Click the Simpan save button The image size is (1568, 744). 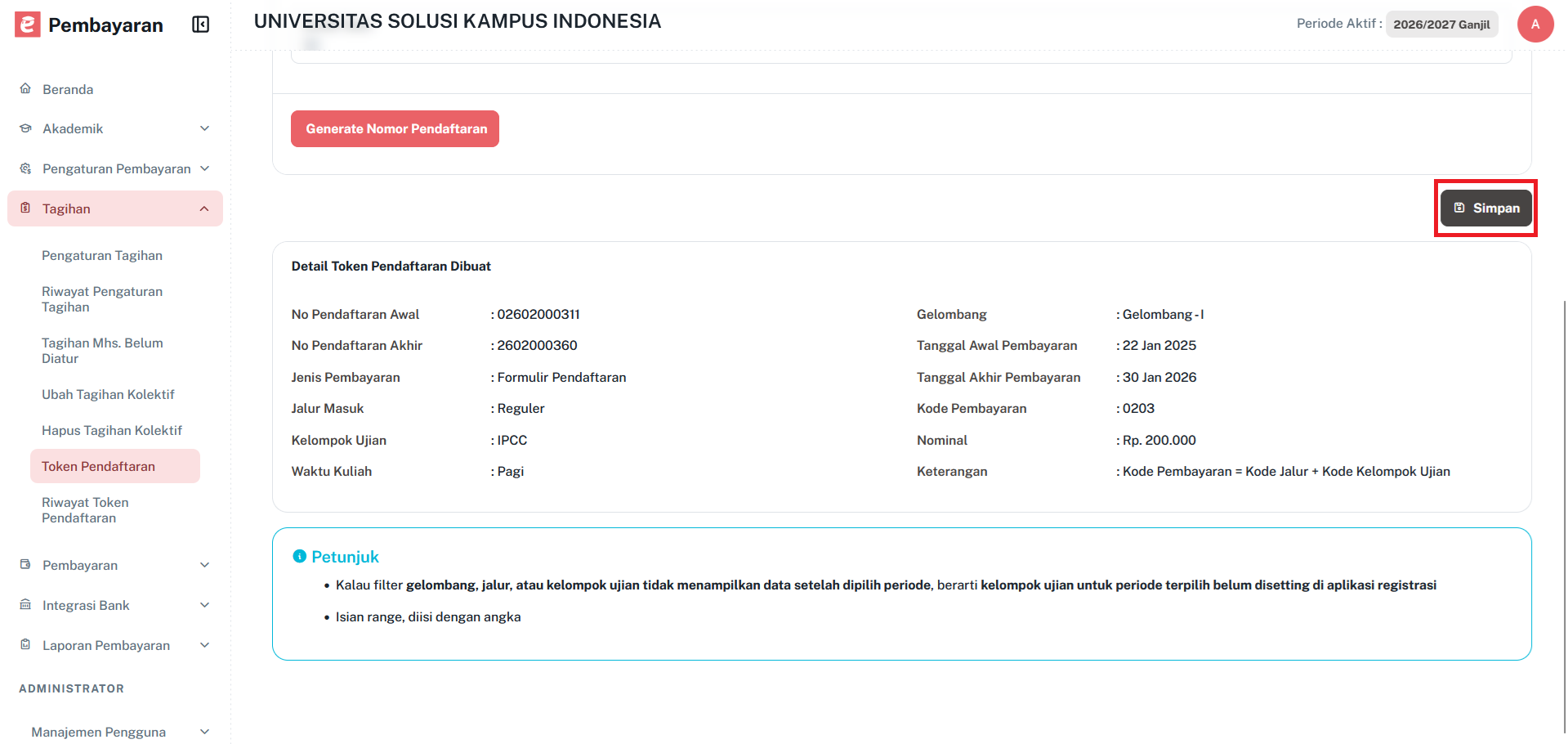point(1485,208)
